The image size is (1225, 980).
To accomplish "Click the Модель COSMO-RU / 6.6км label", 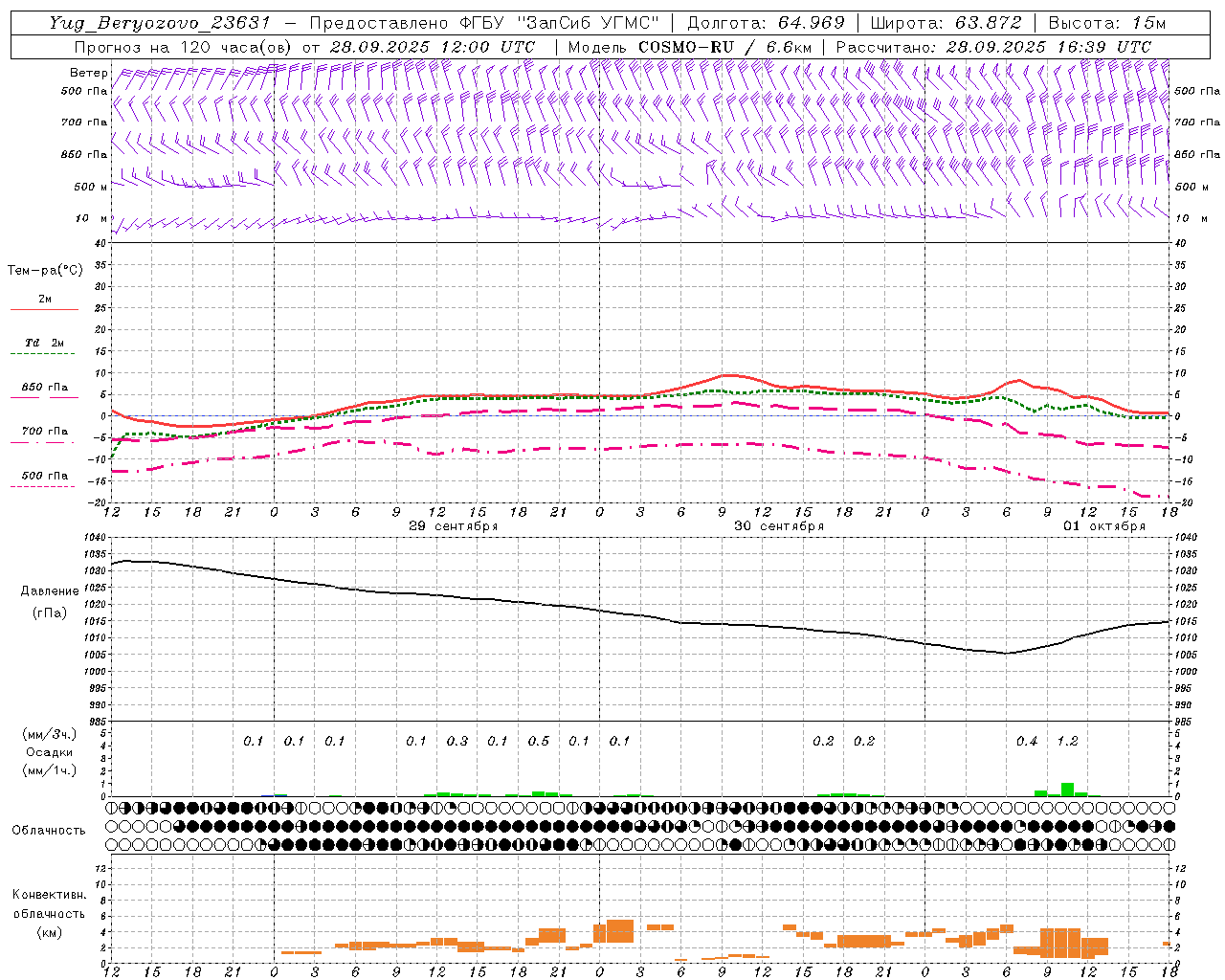I will point(690,47).
